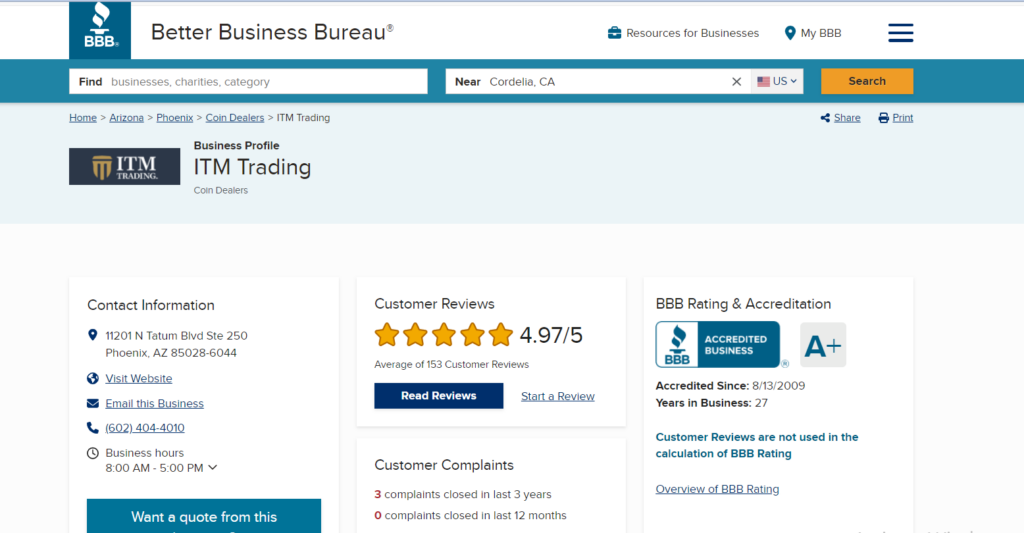This screenshot has height=533, width=1024.
Task: Click the Resources for Businesses menu item
Action: click(683, 33)
